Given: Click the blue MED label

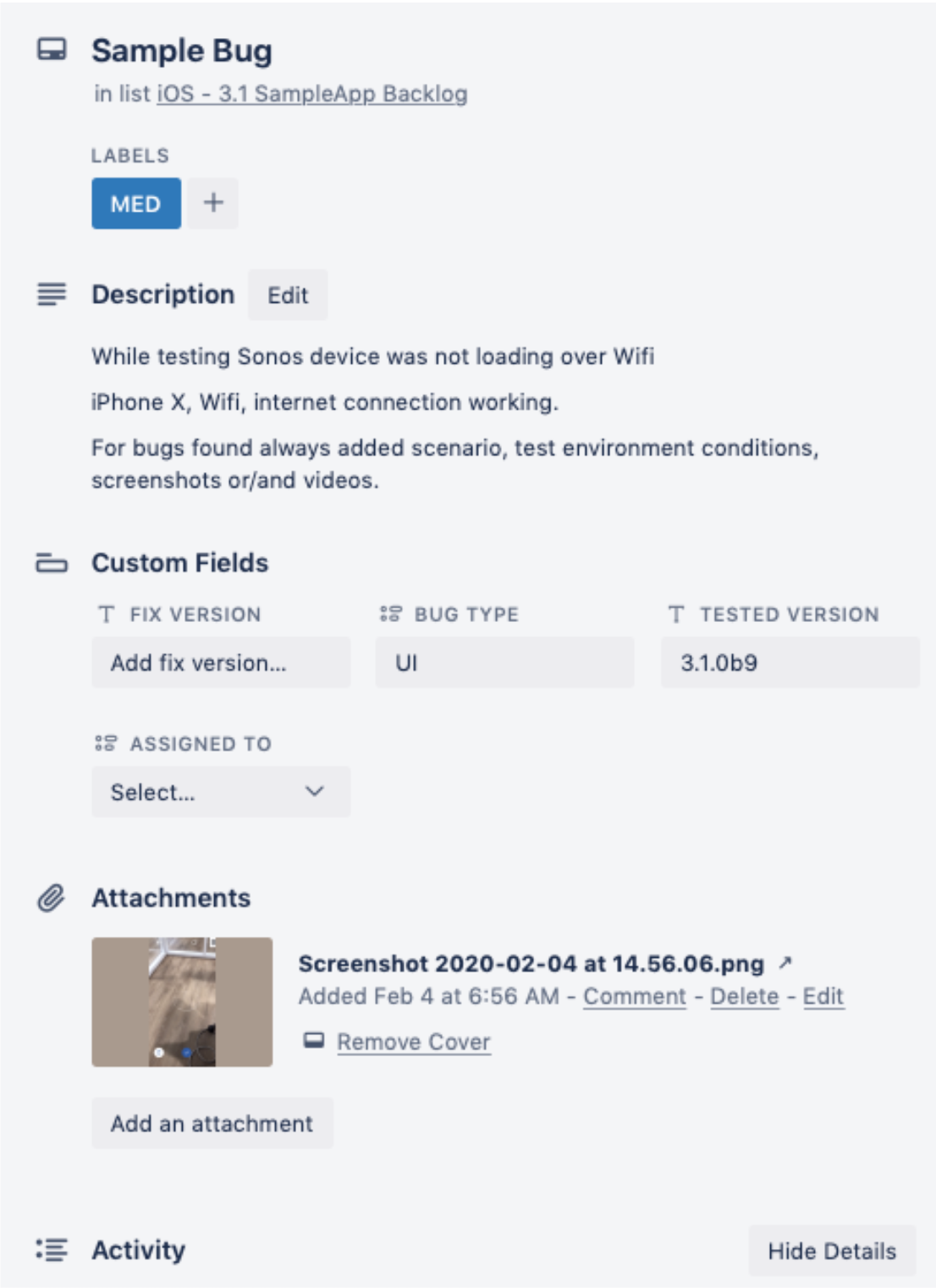Looking at the screenshot, I should click(x=135, y=204).
